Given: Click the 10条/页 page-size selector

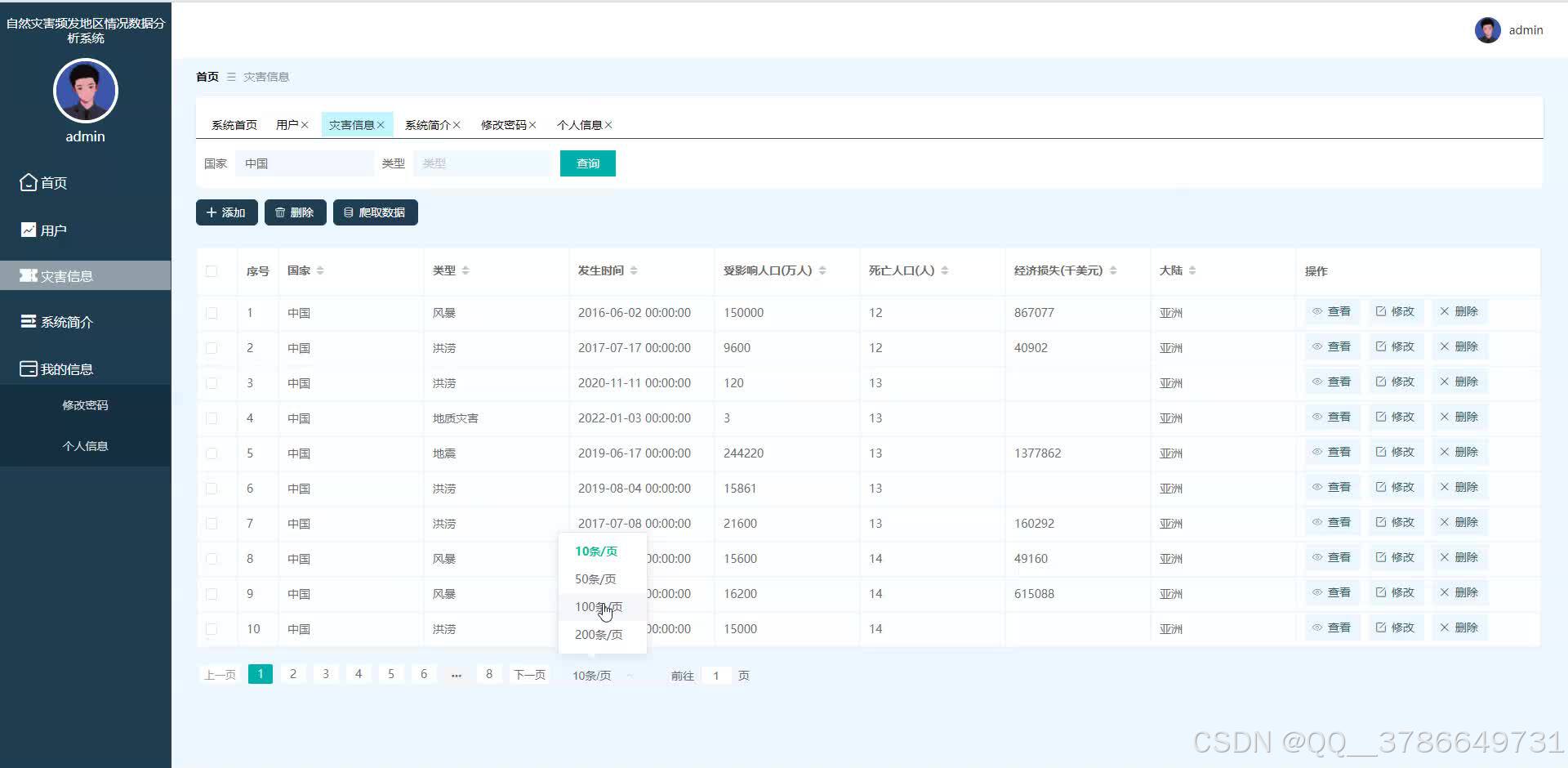Looking at the screenshot, I should (604, 676).
